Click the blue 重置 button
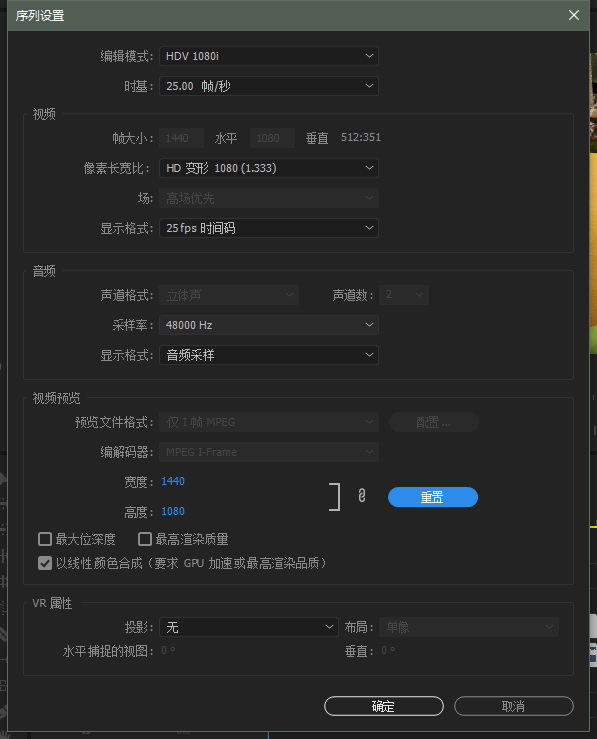Viewport: 597px width, 739px height. click(433, 497)
